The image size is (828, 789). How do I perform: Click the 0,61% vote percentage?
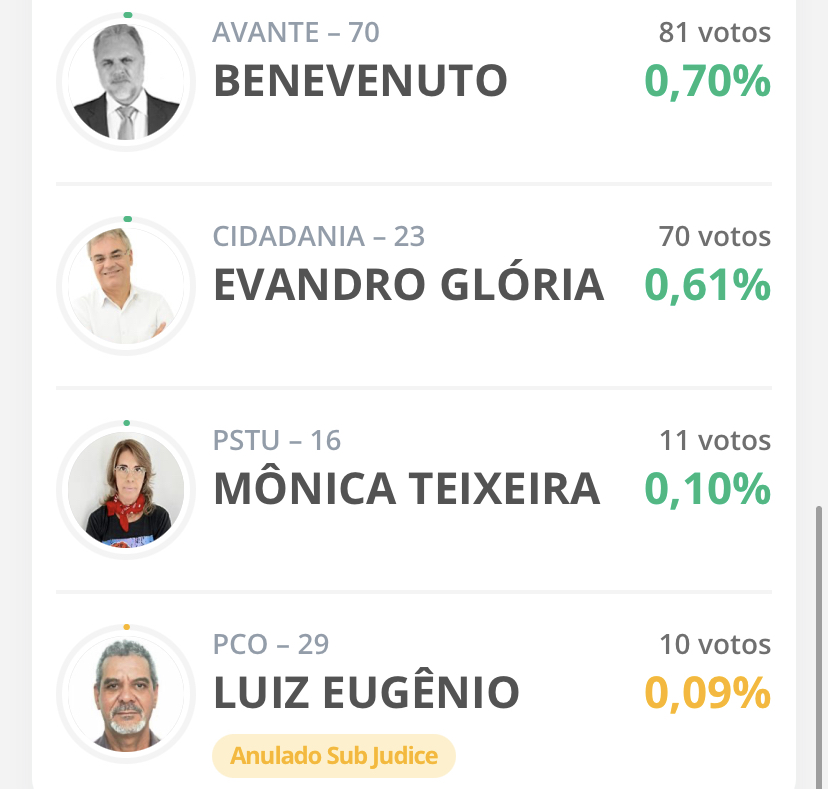[708, 285]
